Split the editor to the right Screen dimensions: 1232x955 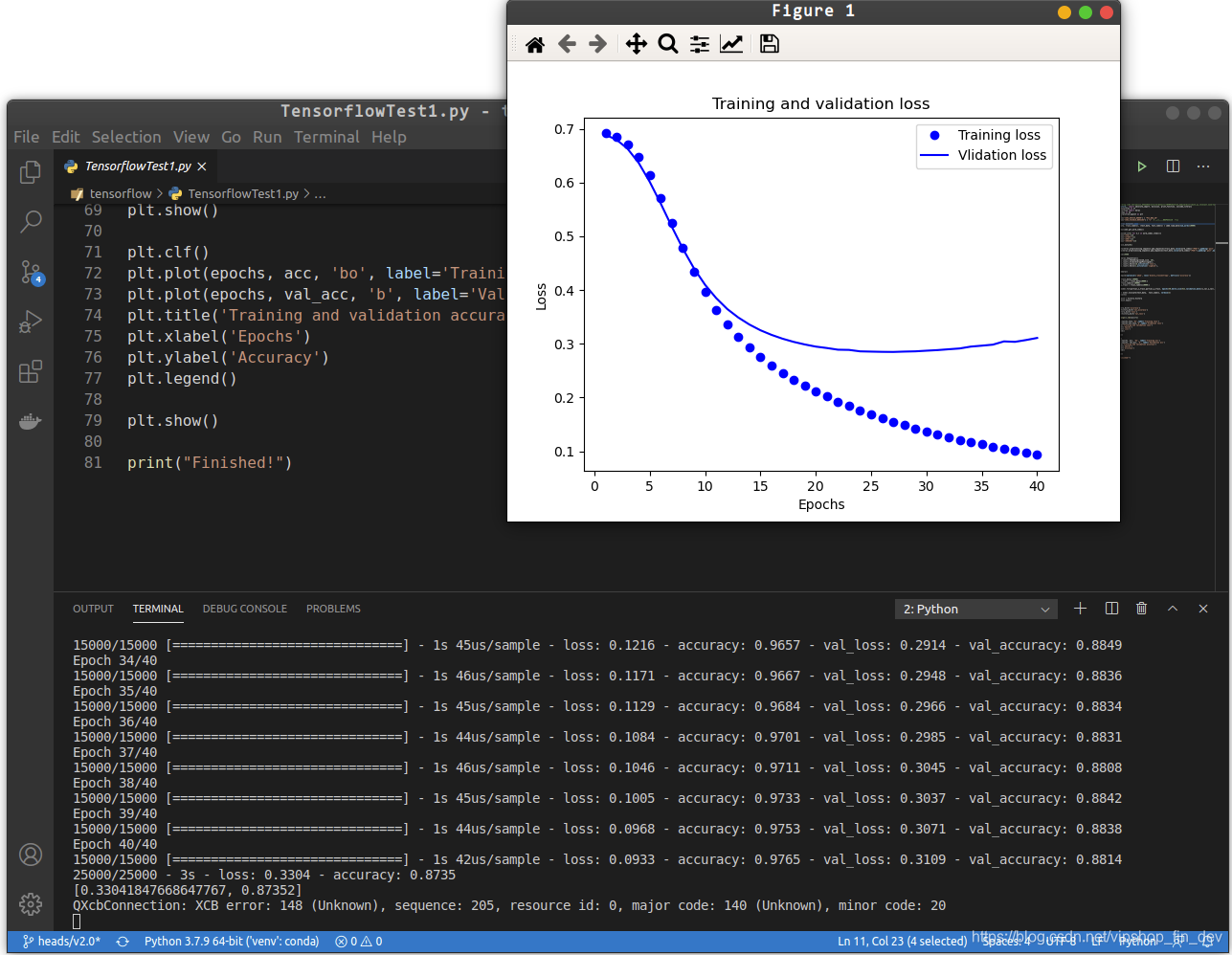pos(1173,167)
